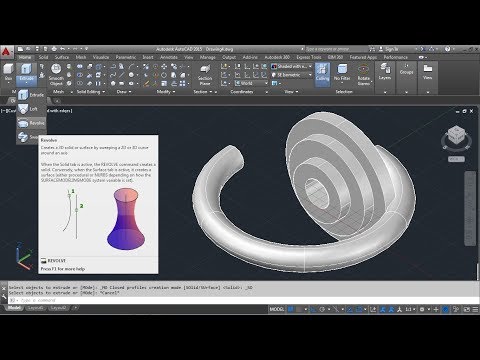
Task: Open the WCS dropdown below ViewCube
Action: pyautogui.click(x=456, y=159)
